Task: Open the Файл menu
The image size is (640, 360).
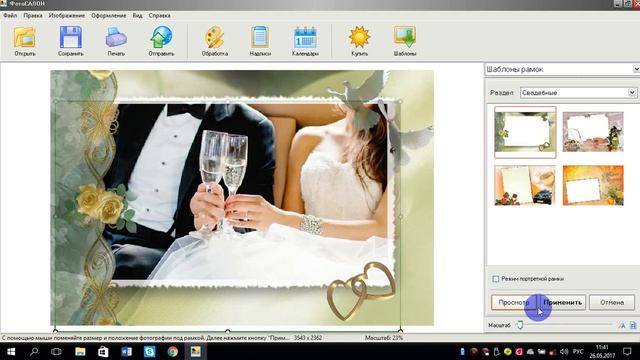Action: [10, 16]
